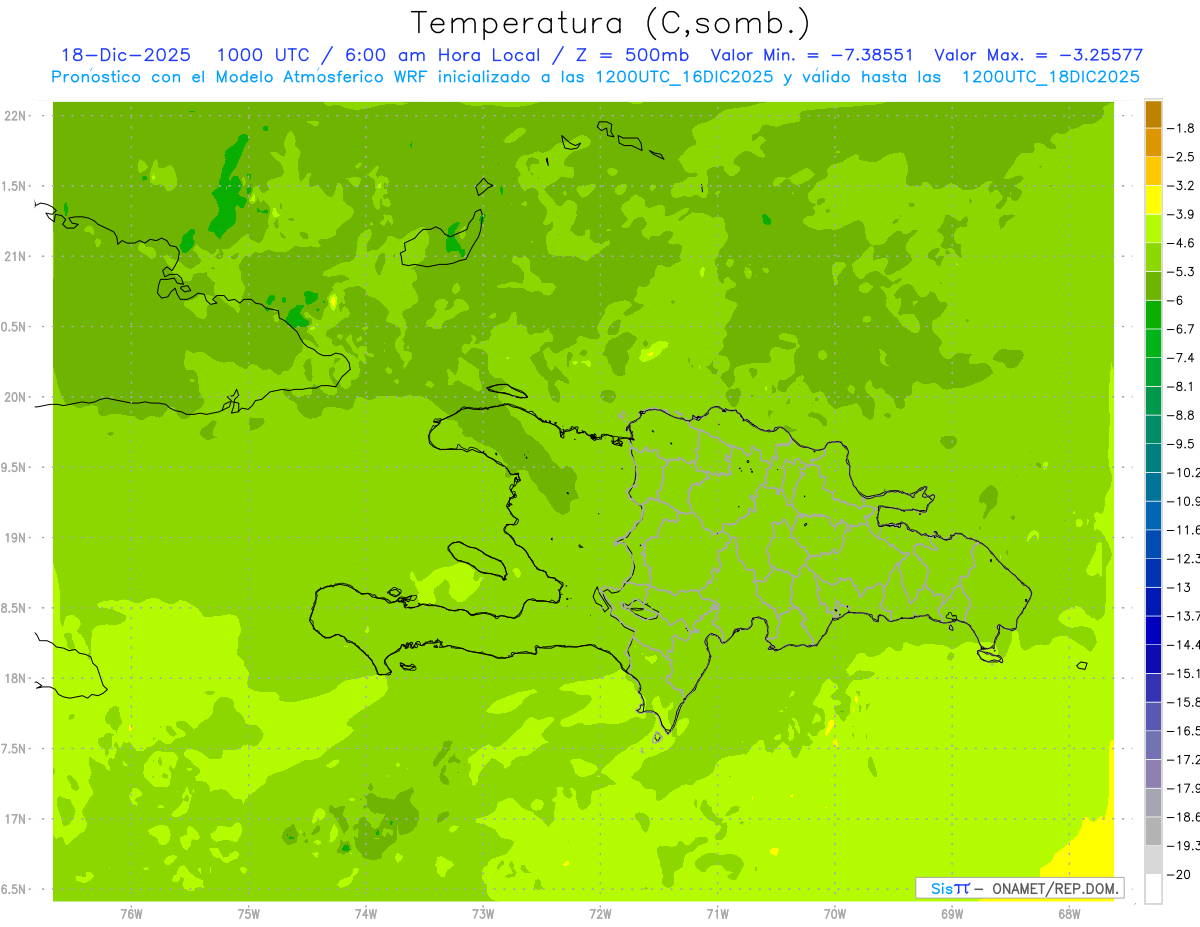The height and width of the screenshot is (927, 1200).
Task: Click the '-2.5' color scale label
Action: tap(1182, 157)
